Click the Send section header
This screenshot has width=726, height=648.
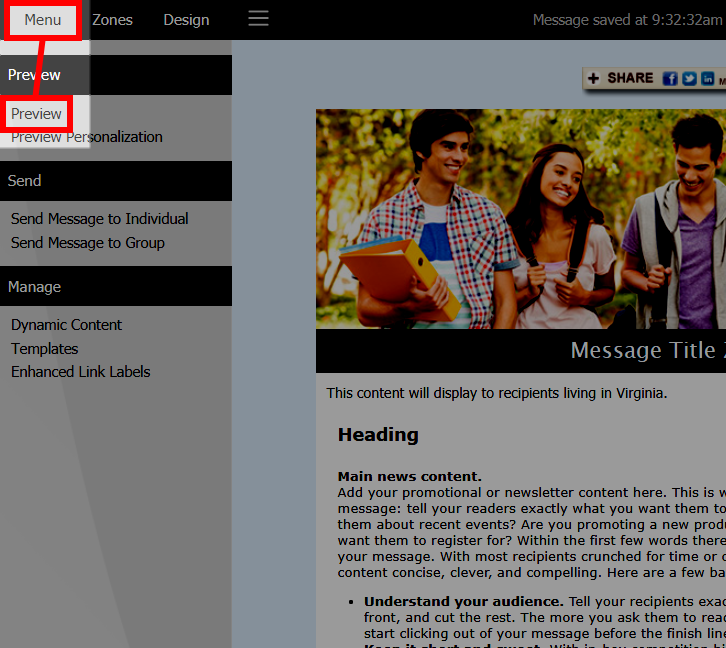point(116,181)
